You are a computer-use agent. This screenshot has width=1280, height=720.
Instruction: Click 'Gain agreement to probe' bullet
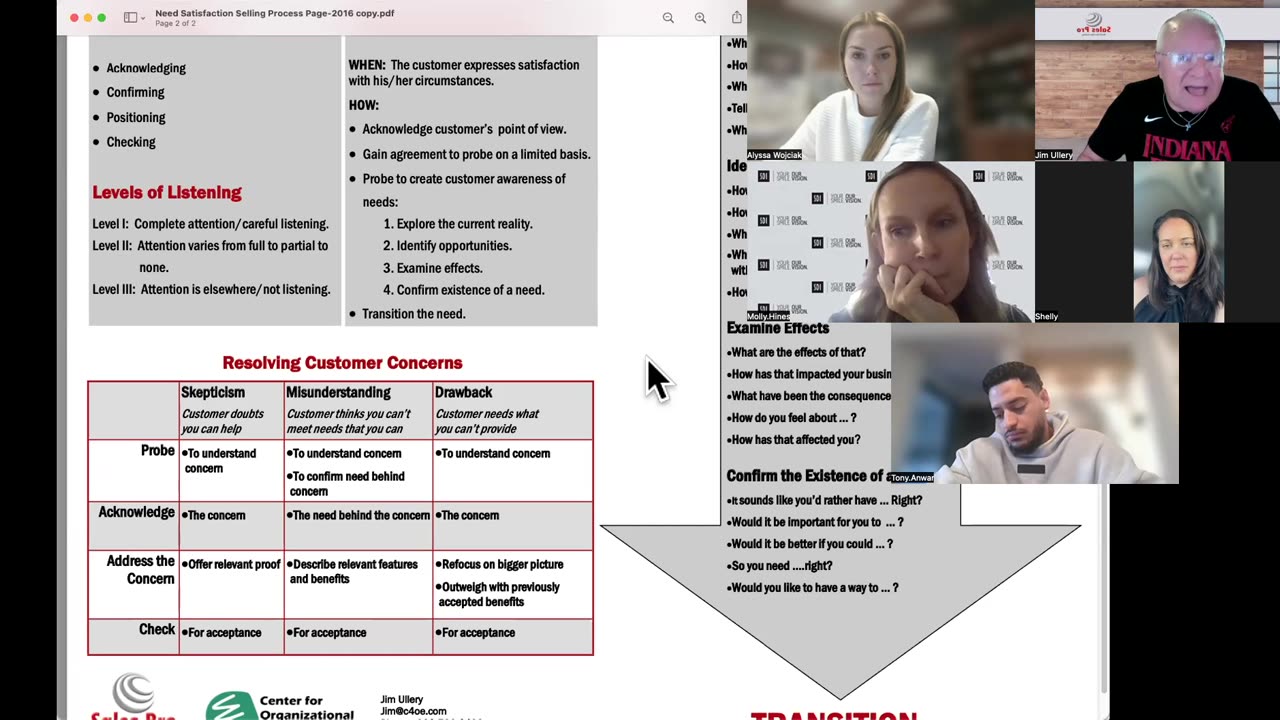pos(476,154)
